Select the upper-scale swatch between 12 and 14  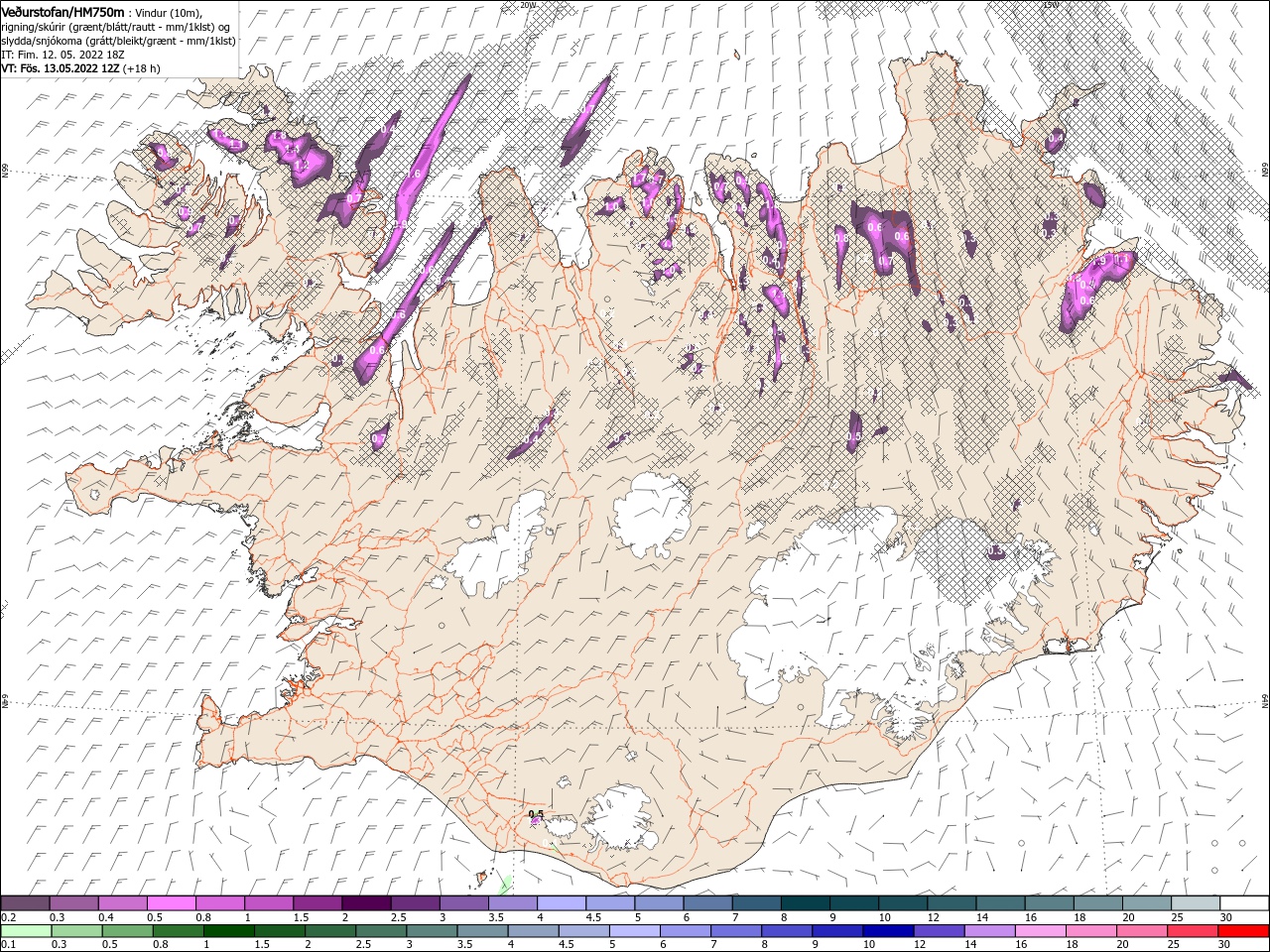click(951, 903)
